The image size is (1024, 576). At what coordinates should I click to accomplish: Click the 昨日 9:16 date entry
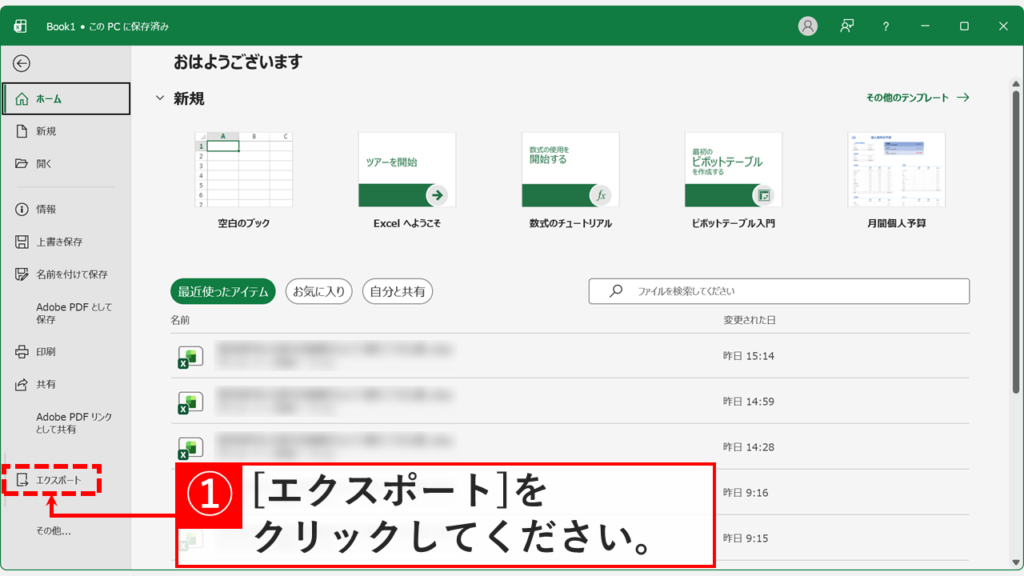pyautogui.click(x=745, y=493)
